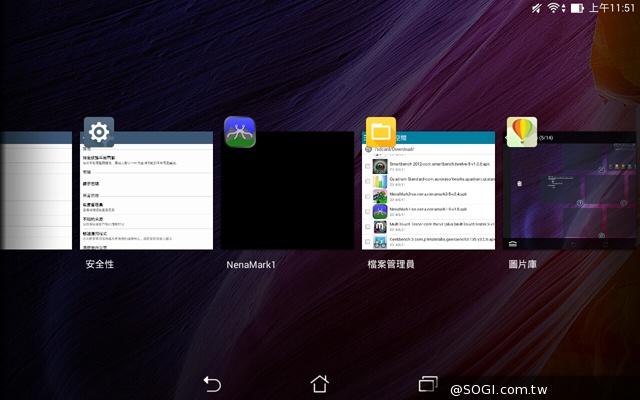Go to the home screen via Home icon
The height and width of the screenshot is (400, 640).
point(320,384)
